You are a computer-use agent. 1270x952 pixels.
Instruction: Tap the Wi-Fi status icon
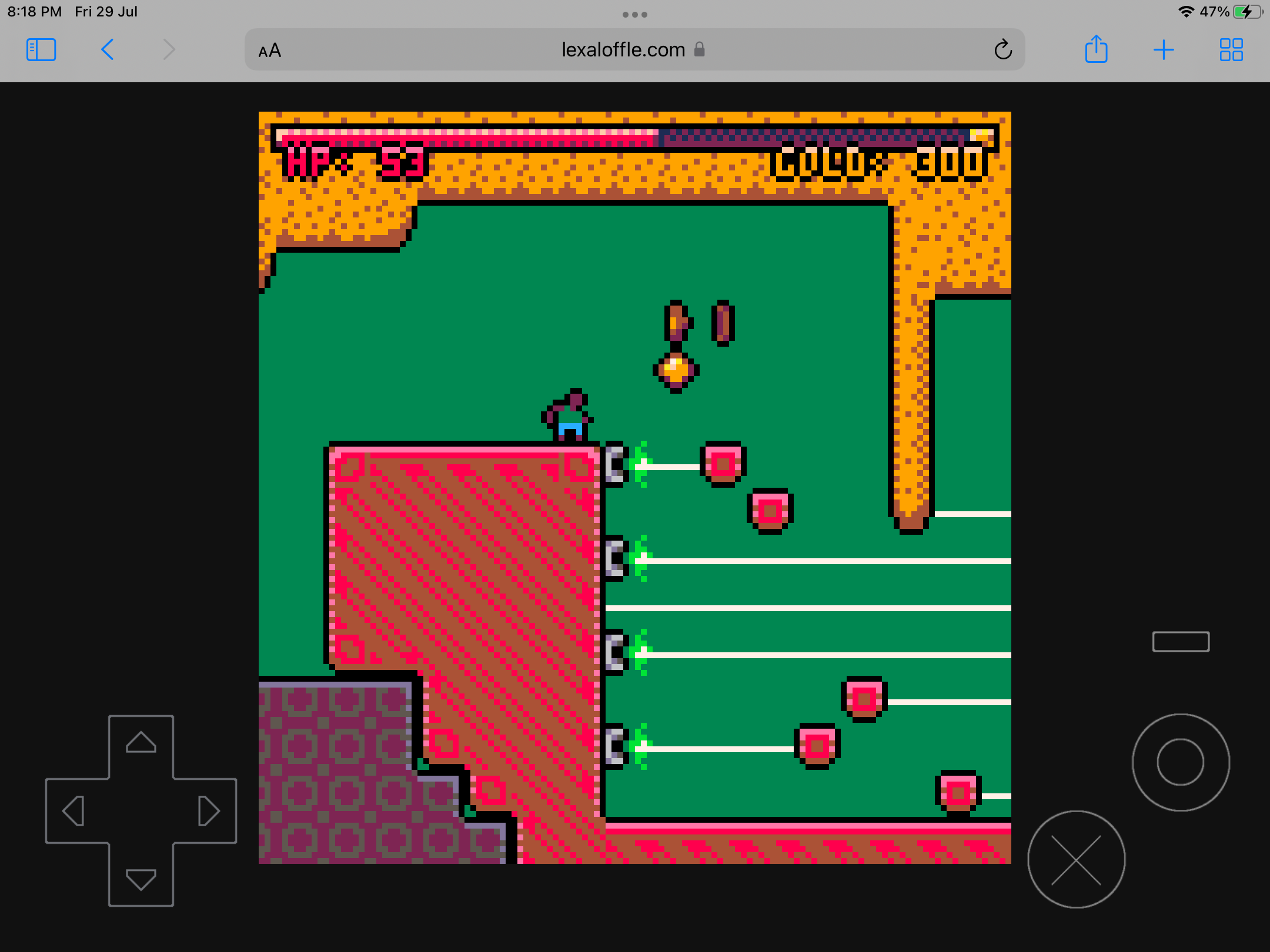(x=1187, y=12)
